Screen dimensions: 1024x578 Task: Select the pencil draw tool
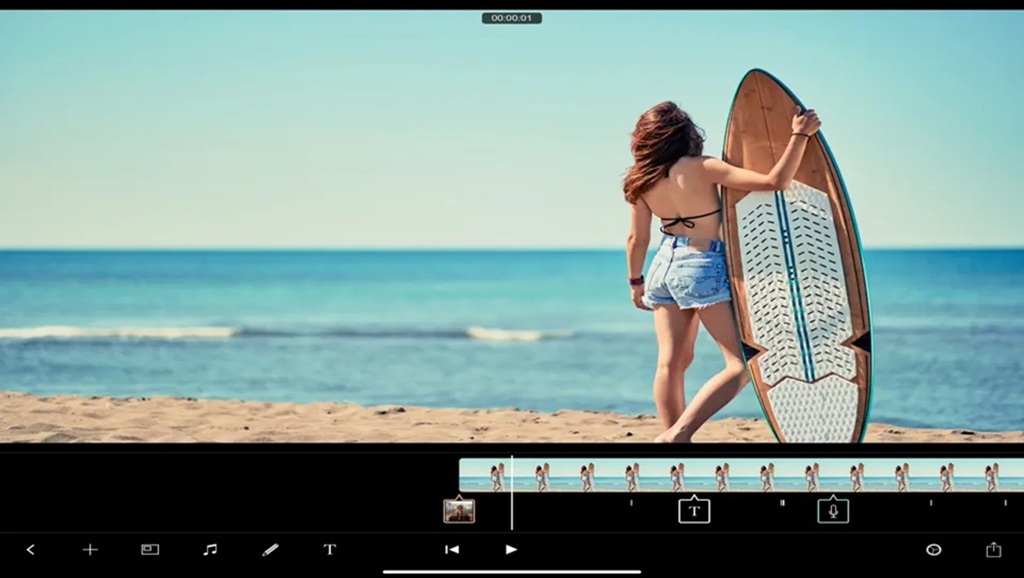click(270, 549)
